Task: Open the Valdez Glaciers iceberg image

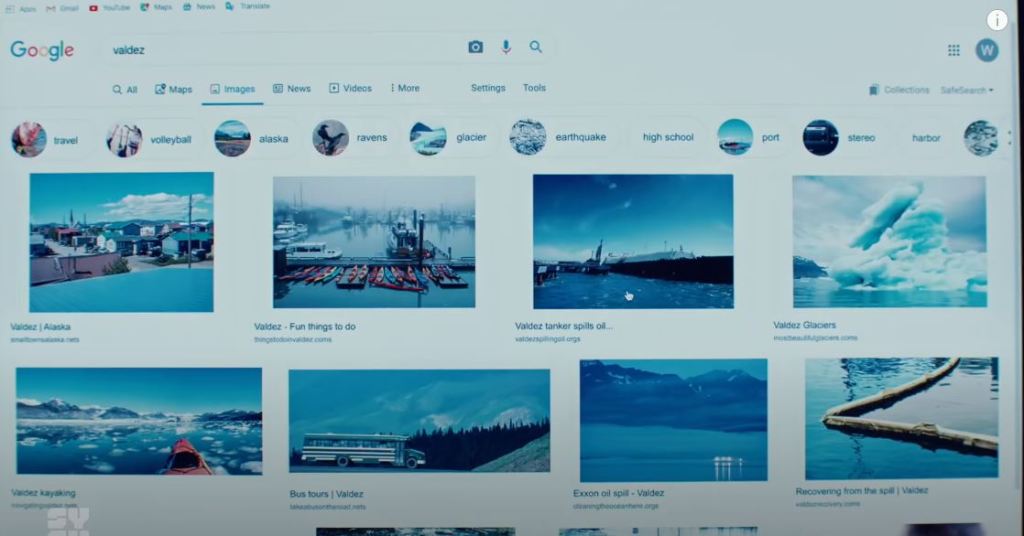Action: coord(889,241)
